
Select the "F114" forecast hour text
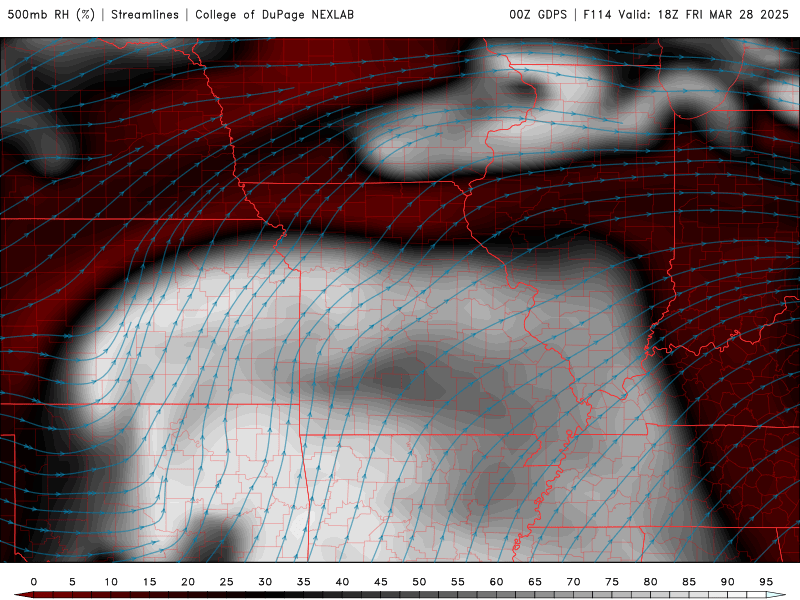597,15
